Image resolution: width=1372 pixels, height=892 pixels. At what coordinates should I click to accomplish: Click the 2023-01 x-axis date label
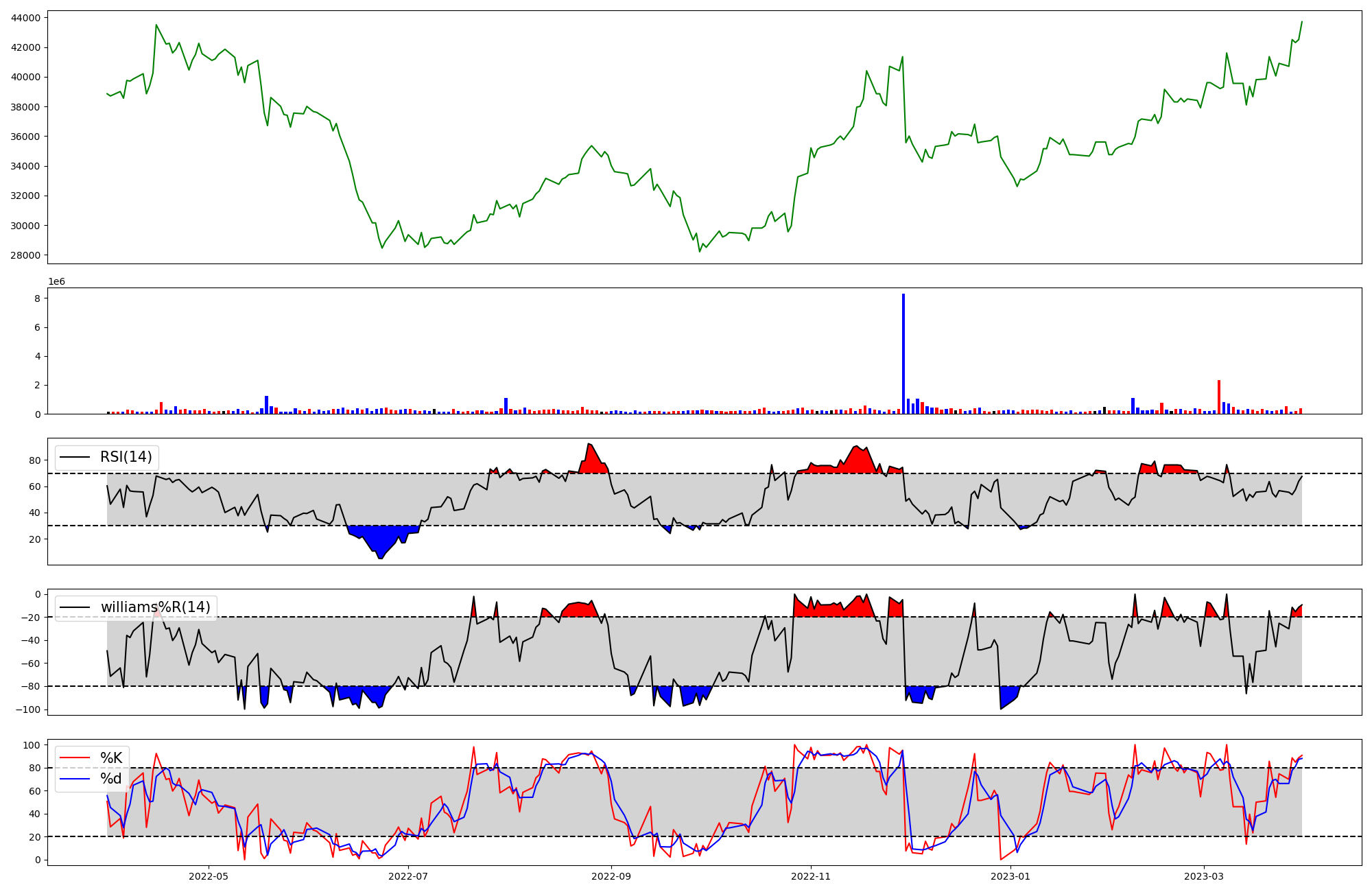(x=1010, y=876)
